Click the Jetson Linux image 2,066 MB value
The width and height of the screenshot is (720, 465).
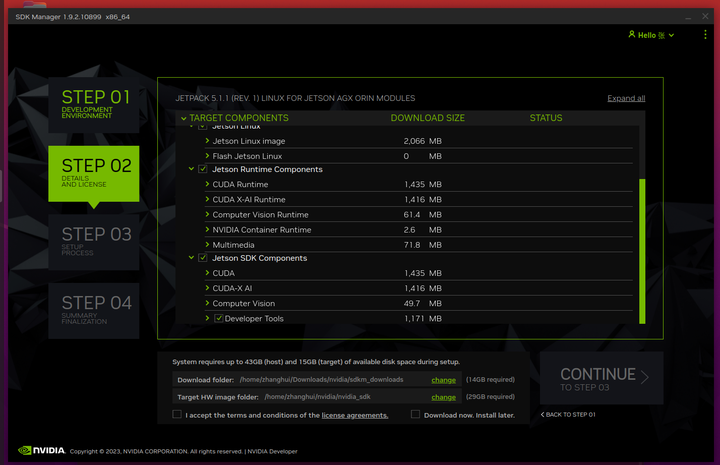422,141
